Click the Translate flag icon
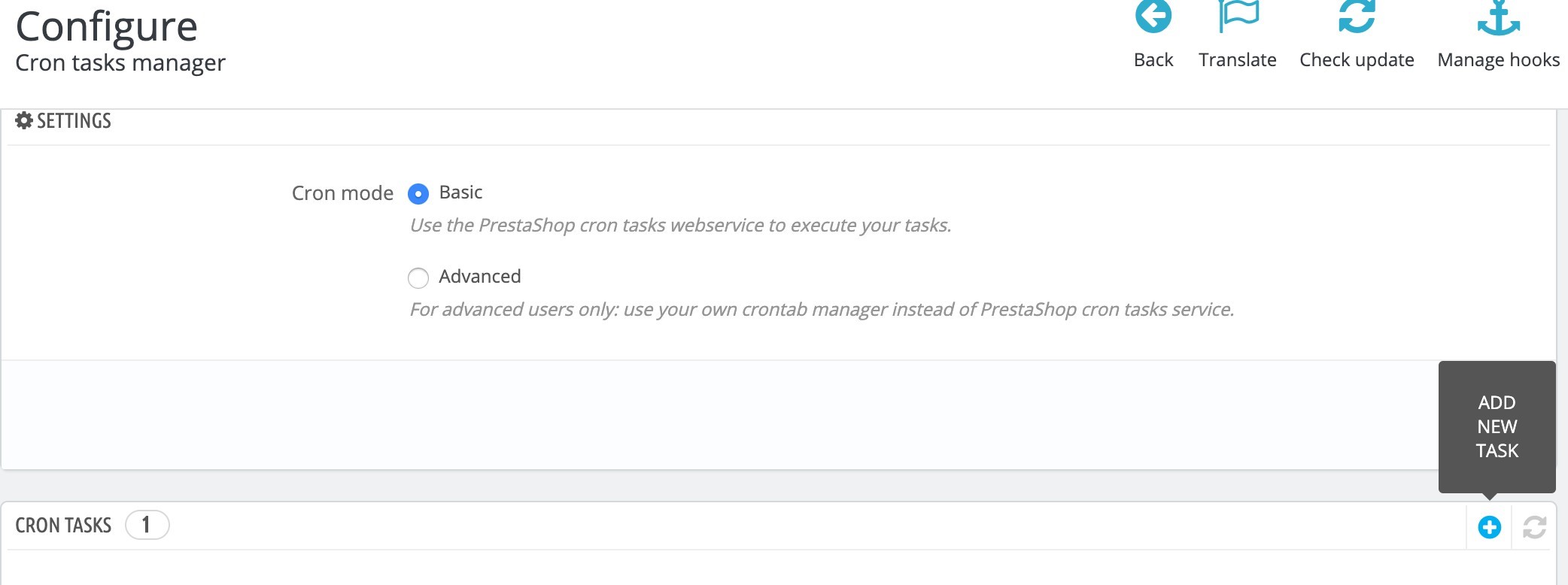Screen dimensions: 1568x585 [x=1238, y=17]
